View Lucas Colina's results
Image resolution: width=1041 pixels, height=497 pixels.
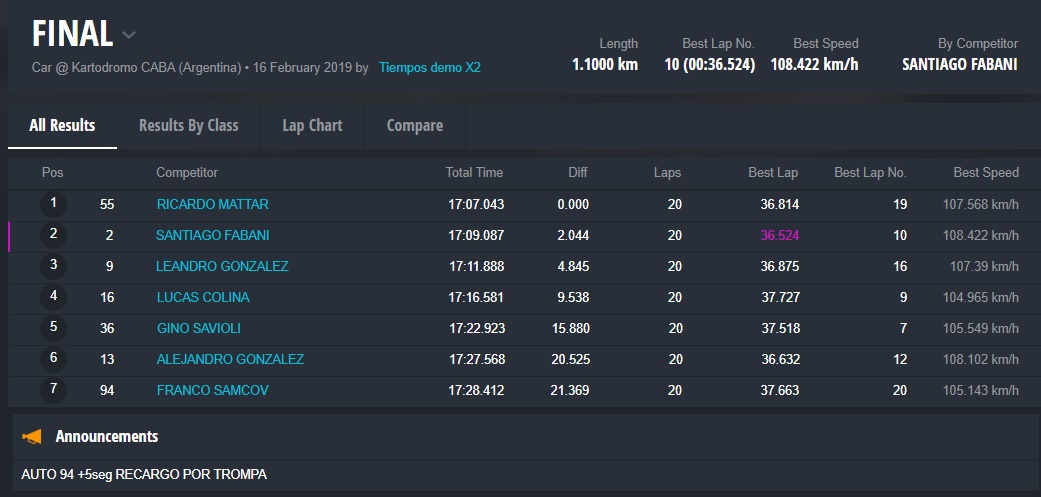point(203,297)
